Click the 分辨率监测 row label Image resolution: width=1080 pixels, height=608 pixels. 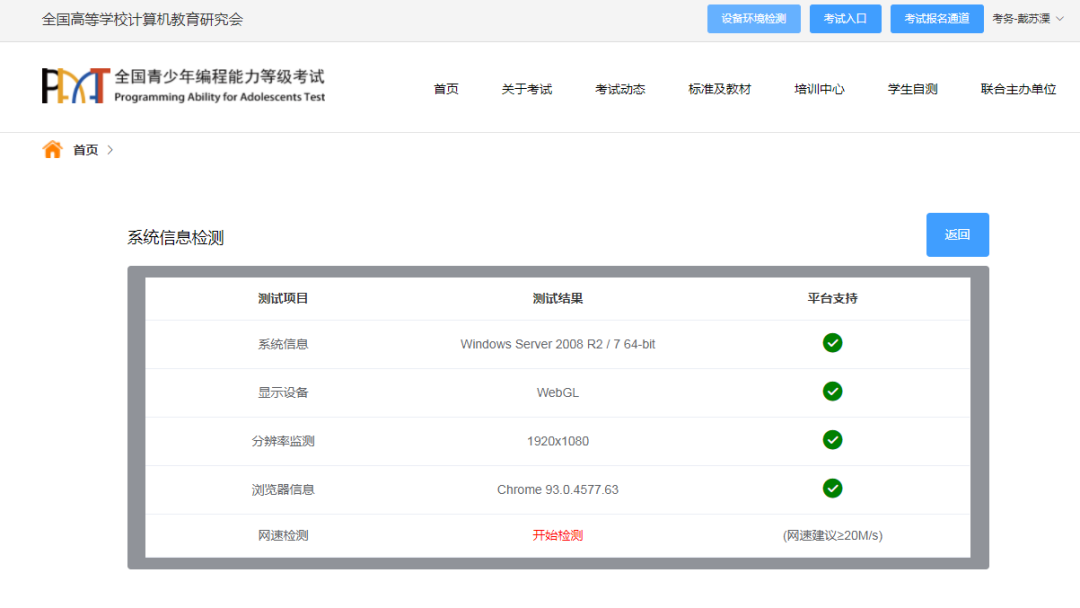click(x=283, y=441)
